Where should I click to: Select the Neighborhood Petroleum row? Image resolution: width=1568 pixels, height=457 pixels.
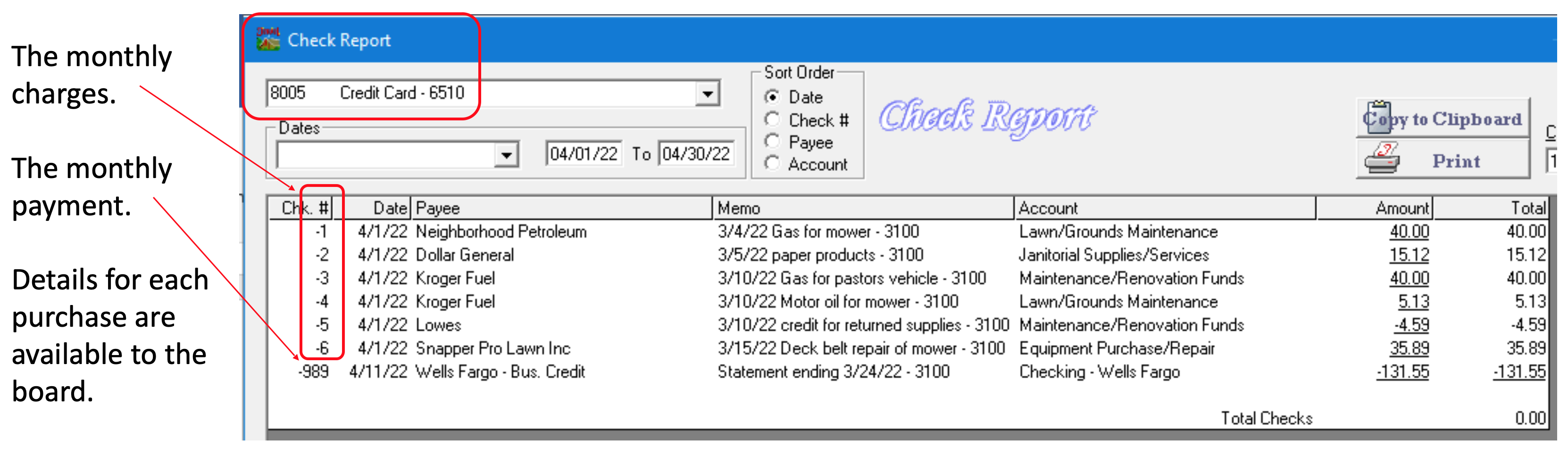(501, 232)
